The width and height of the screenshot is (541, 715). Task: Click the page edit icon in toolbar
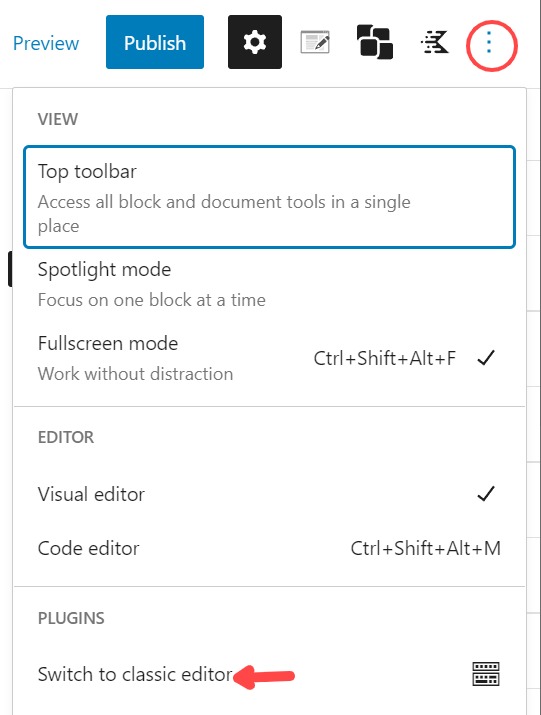[x=315, y=42]
